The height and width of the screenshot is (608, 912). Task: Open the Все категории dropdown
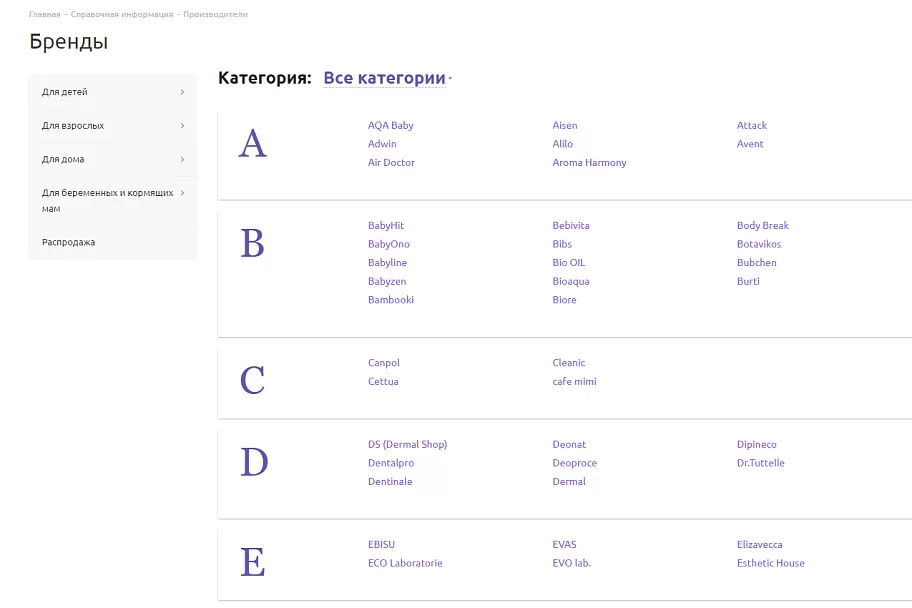[x=387, y=78]
